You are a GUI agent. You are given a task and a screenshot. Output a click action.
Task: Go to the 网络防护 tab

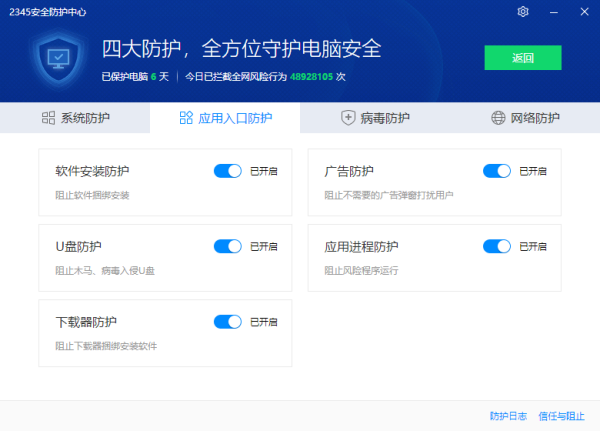pos(525,118)
